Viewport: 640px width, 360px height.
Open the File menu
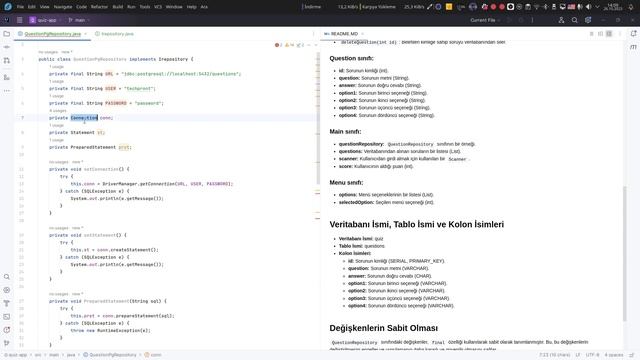(20, 7)
